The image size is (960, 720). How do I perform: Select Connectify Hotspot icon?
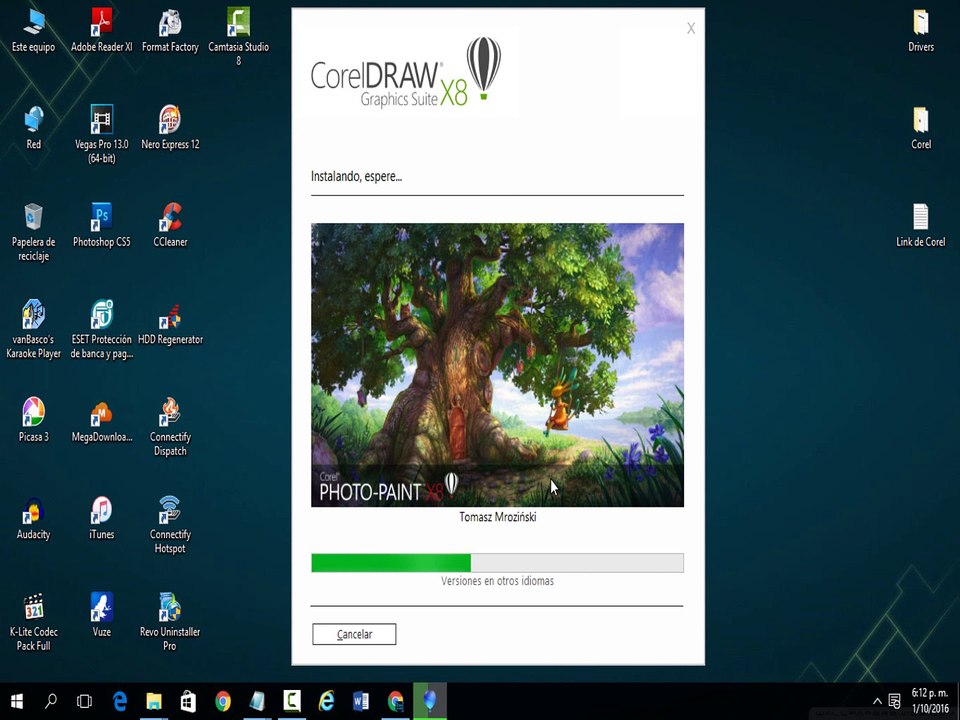(170, 524)
